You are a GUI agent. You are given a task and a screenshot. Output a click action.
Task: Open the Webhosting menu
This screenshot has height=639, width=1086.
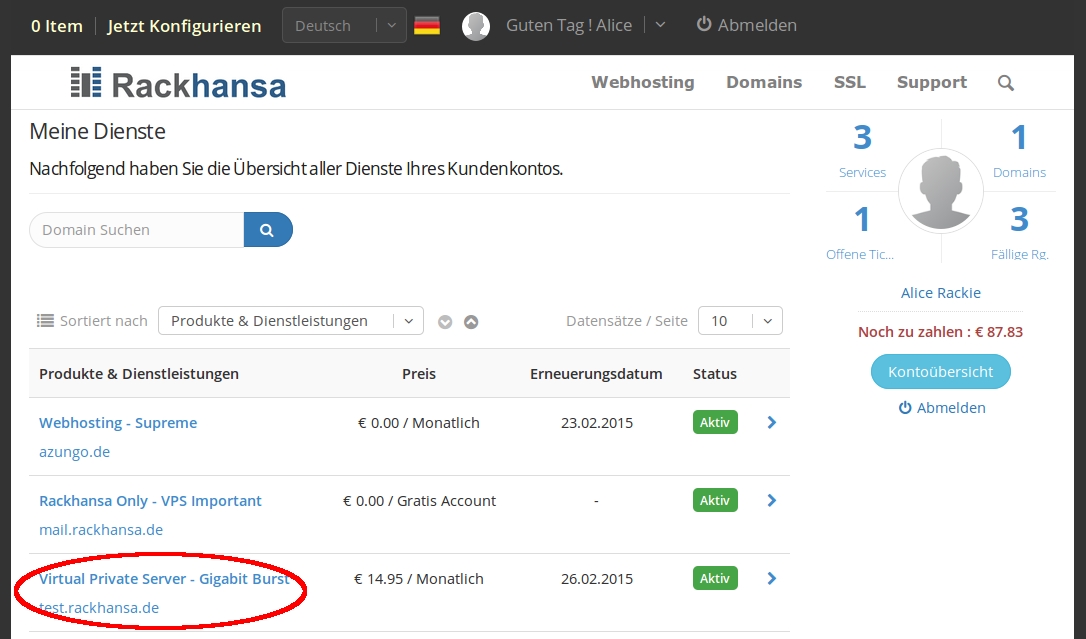tap(643, 82)
